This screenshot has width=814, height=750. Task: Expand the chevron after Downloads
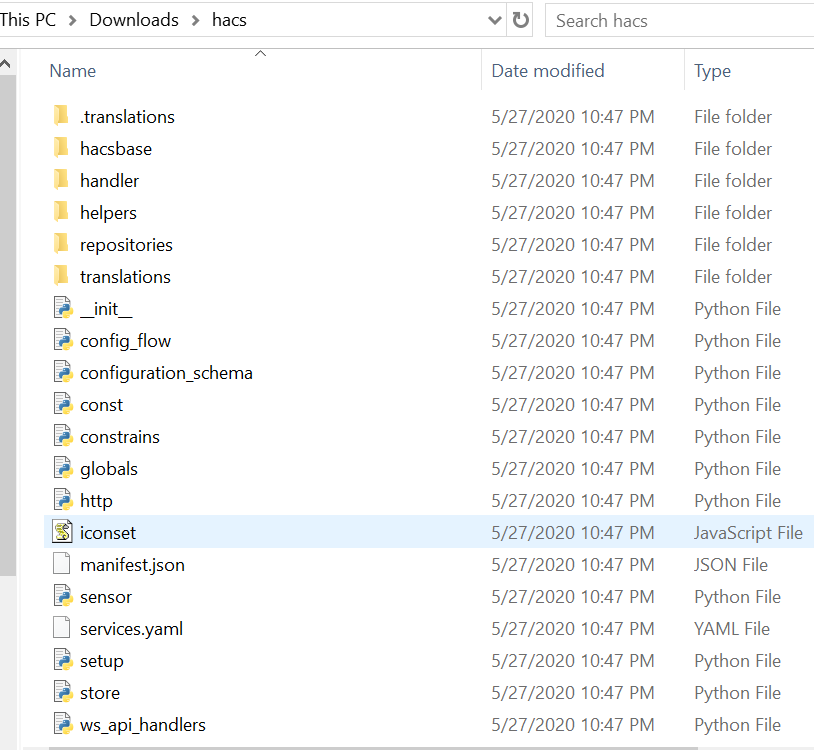pos(195,20)
